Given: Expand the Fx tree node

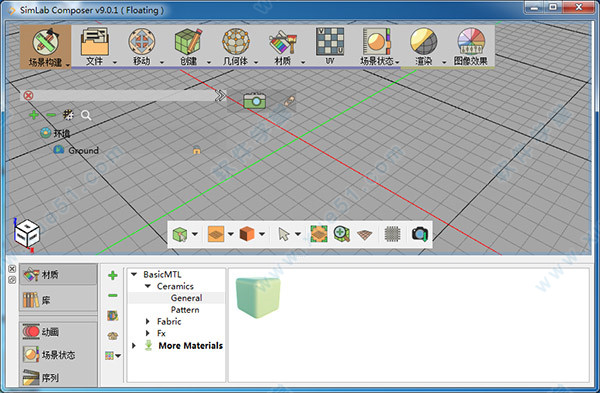Looking at the screenshot, I should click(x=148, y=333).
